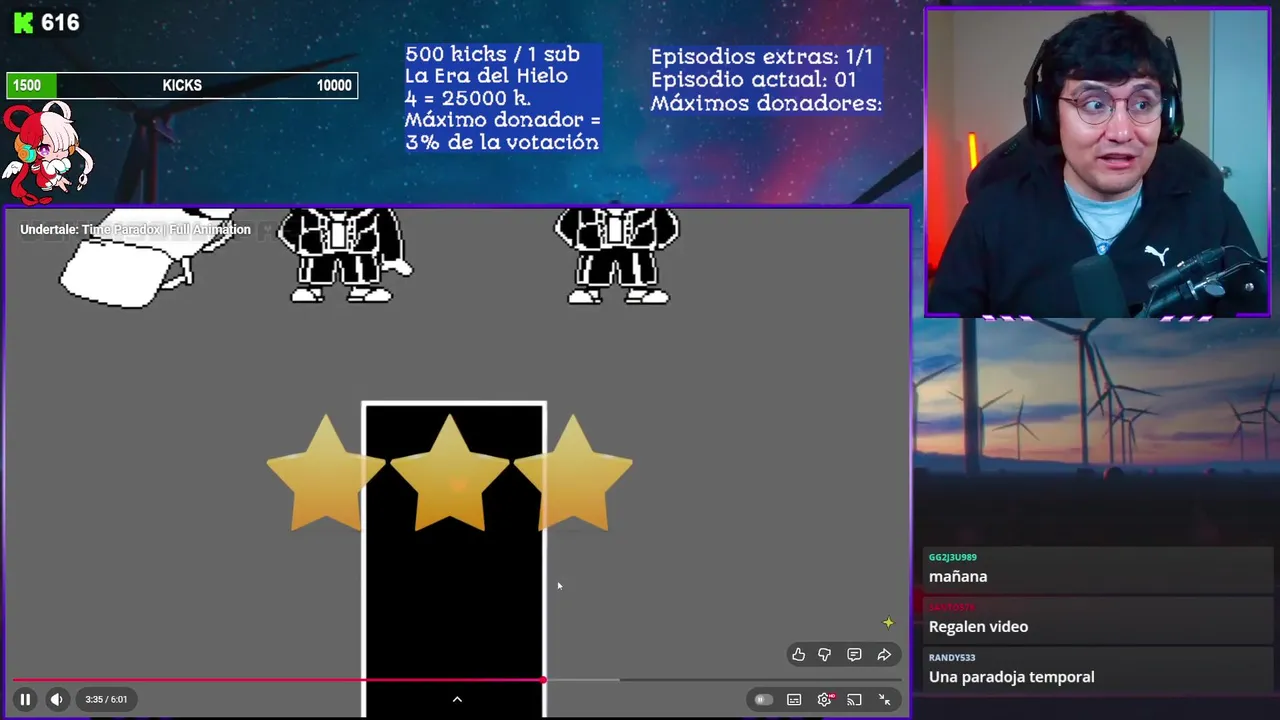
Task: Click chat message 'Regalen video'
Action: pos(978,626)
